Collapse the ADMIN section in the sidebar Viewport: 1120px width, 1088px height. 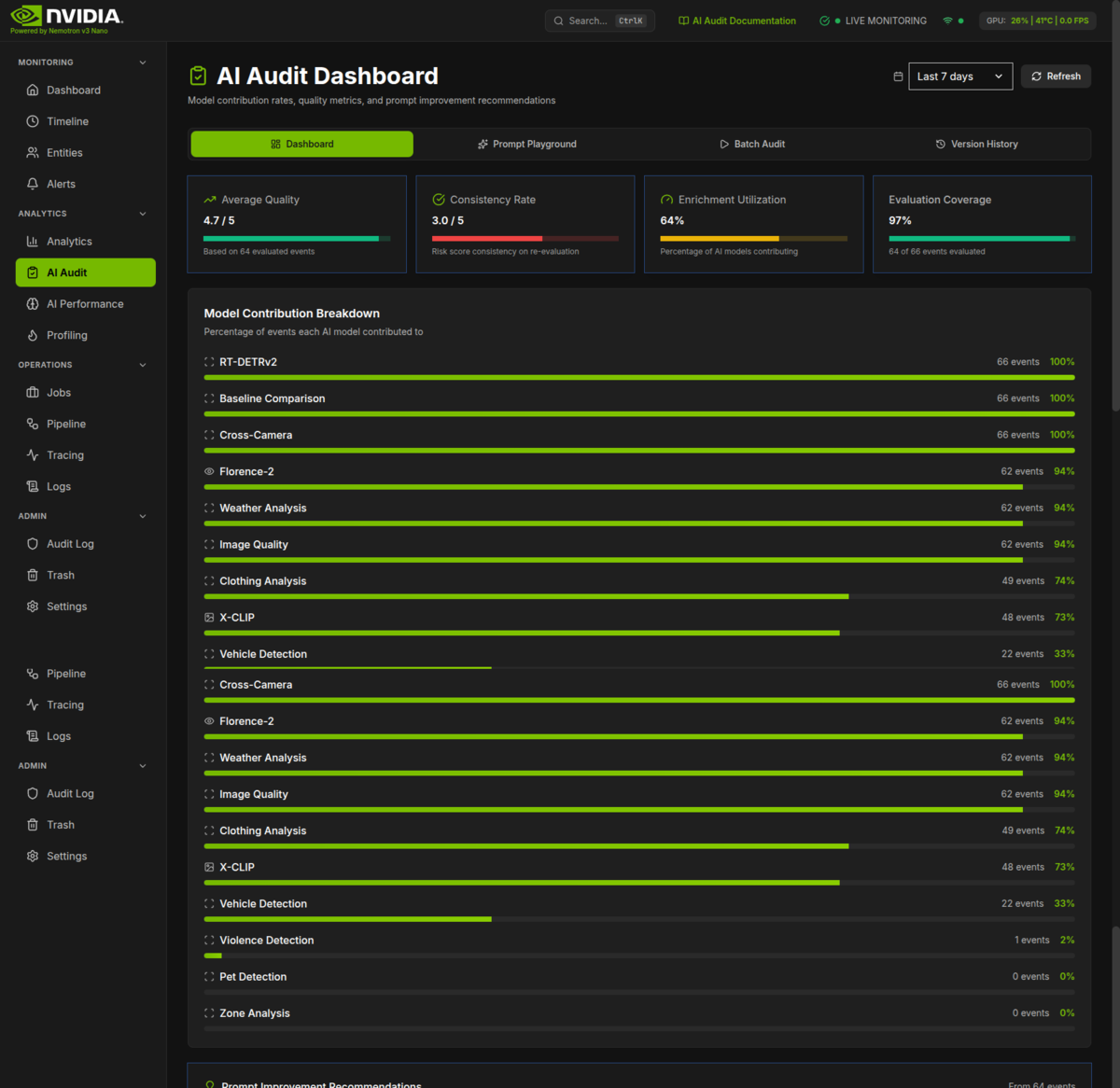142,515
